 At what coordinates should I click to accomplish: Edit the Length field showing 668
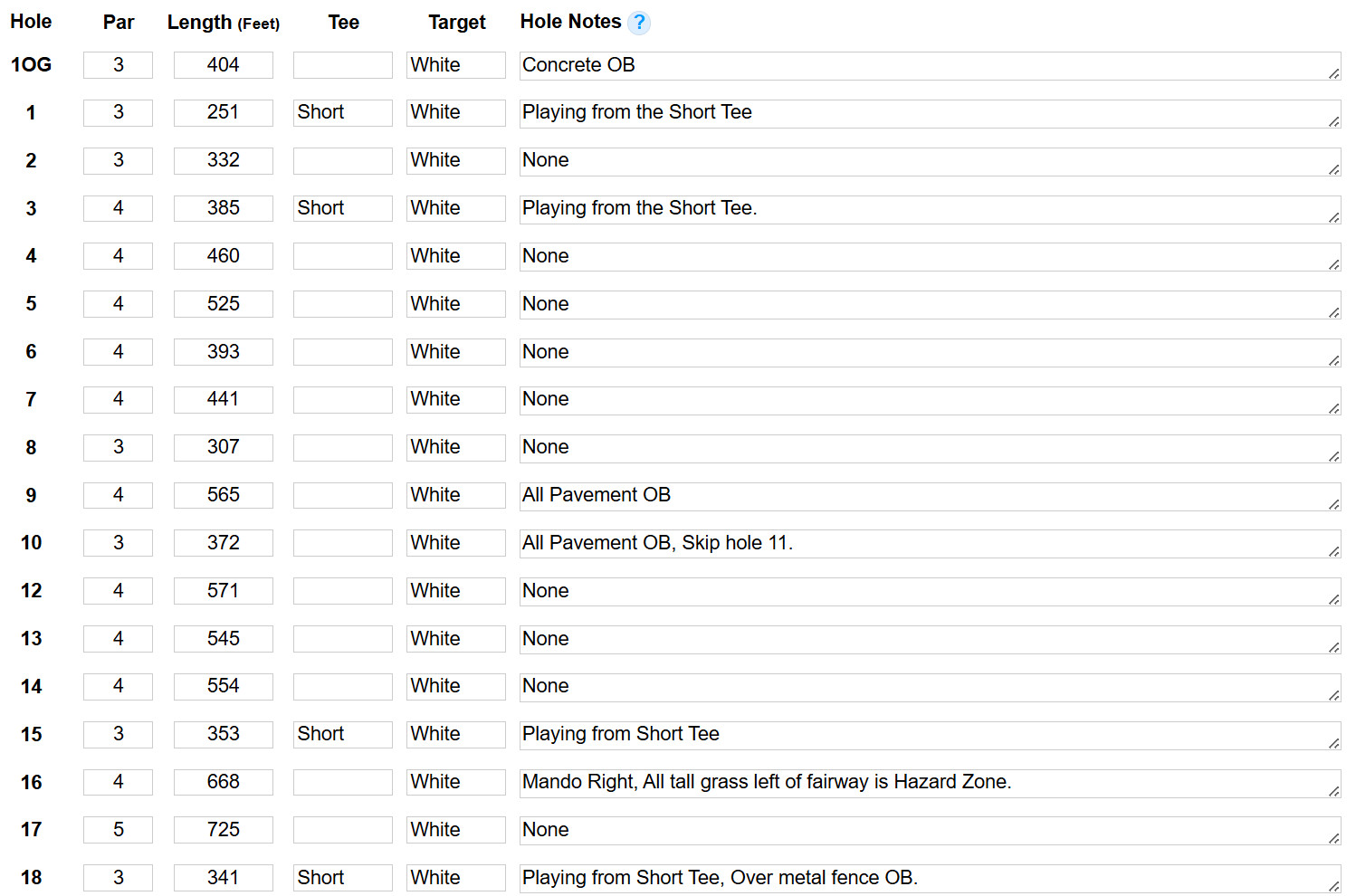tap(223, 782)
